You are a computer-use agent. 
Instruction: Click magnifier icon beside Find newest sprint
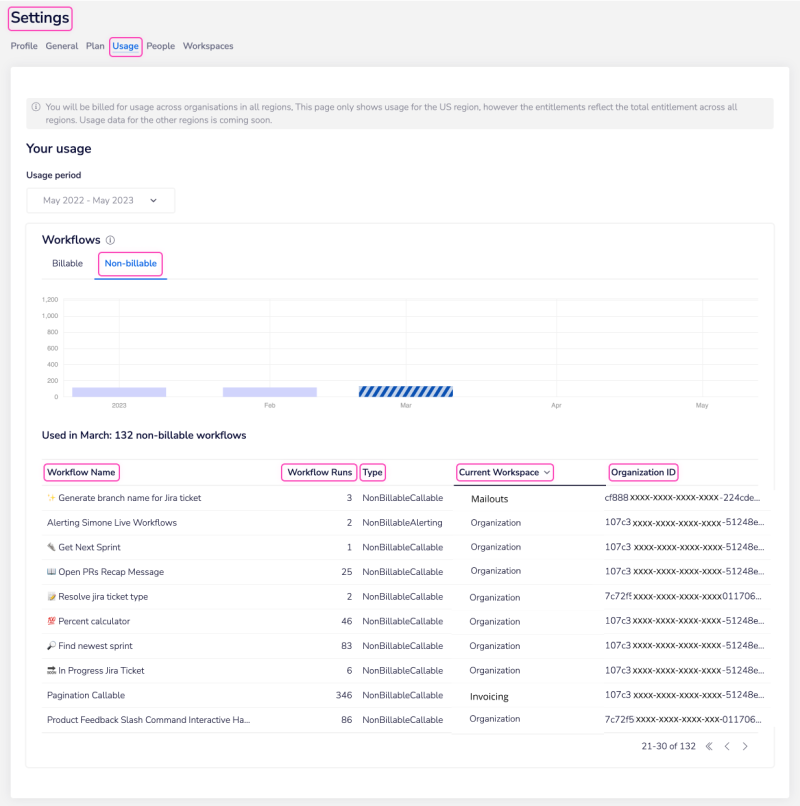coord(51,646)
